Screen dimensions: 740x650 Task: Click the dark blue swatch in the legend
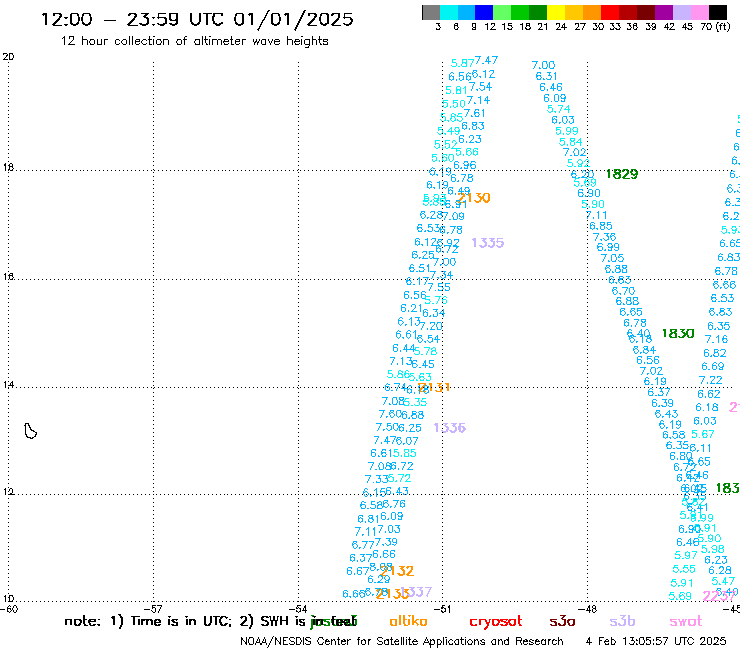(x=484, y=12)
